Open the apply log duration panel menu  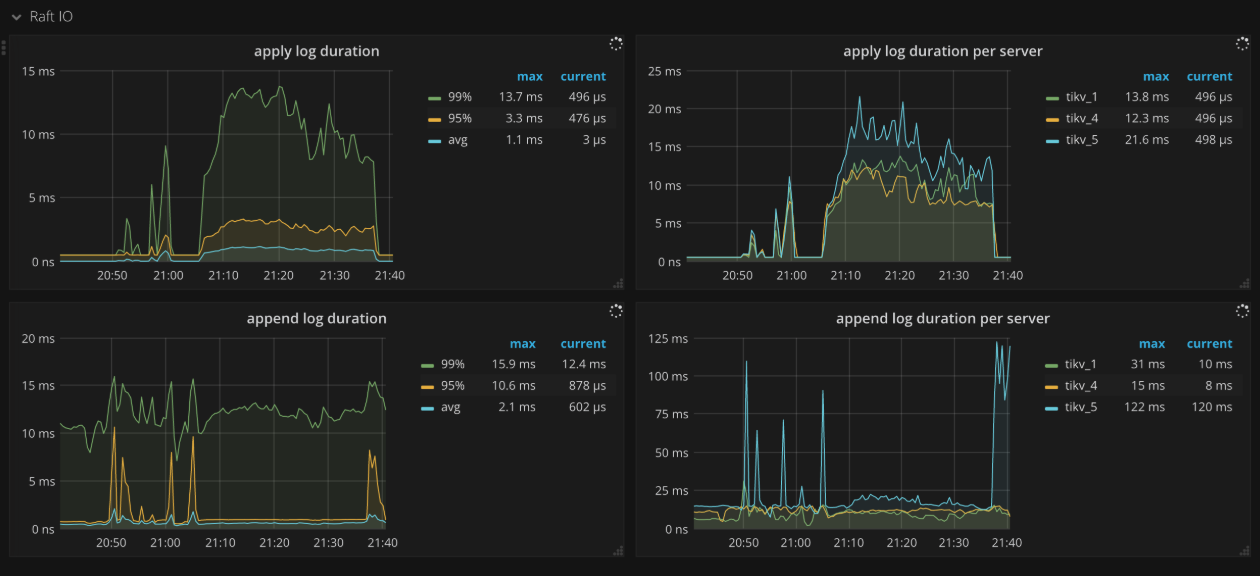click(x=316, y=51)
